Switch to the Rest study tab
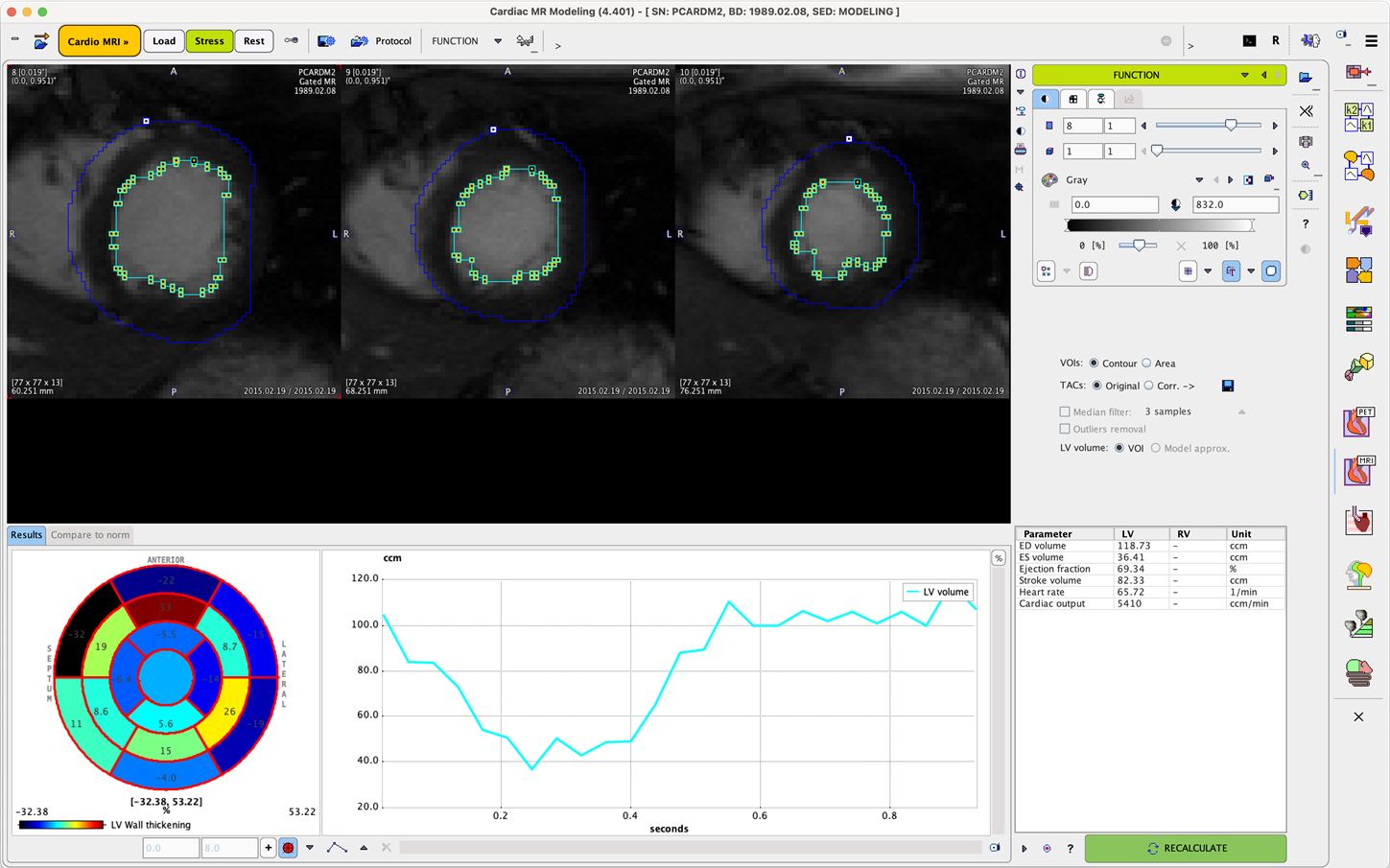Screen dimensions: 1390x868 (254, 41)
